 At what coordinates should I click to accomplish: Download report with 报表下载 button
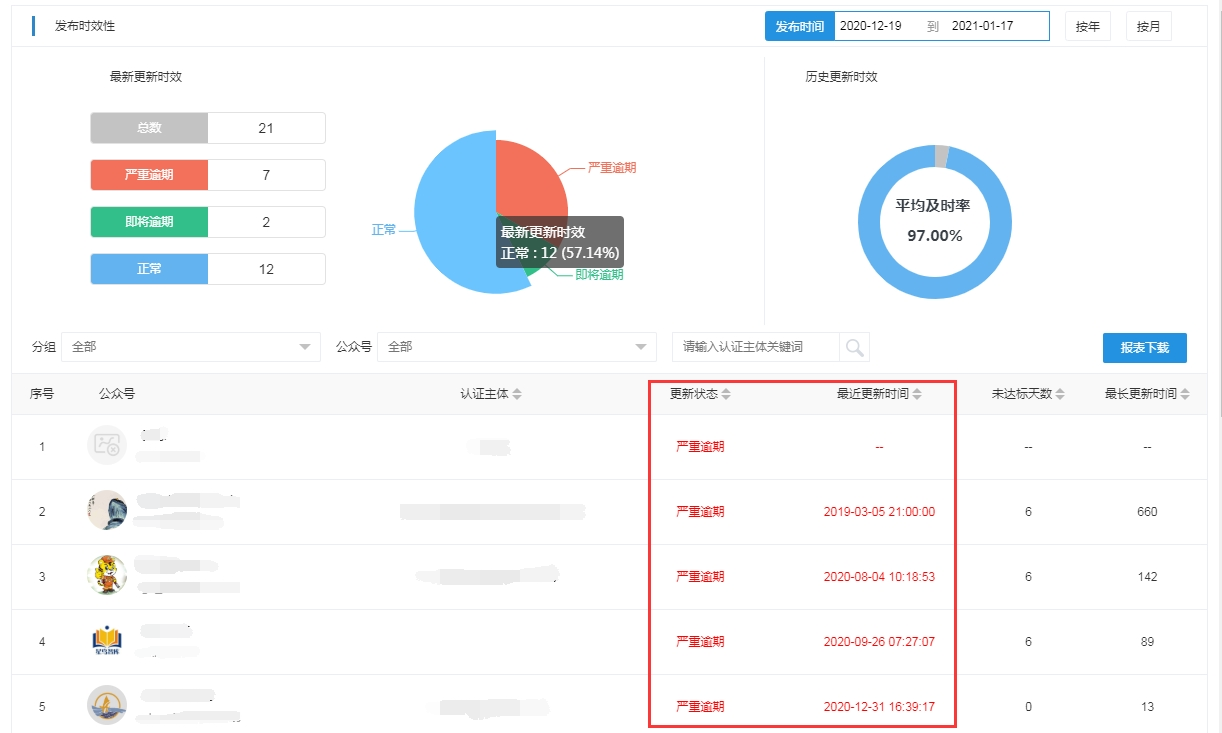[x=1144, y=348]
